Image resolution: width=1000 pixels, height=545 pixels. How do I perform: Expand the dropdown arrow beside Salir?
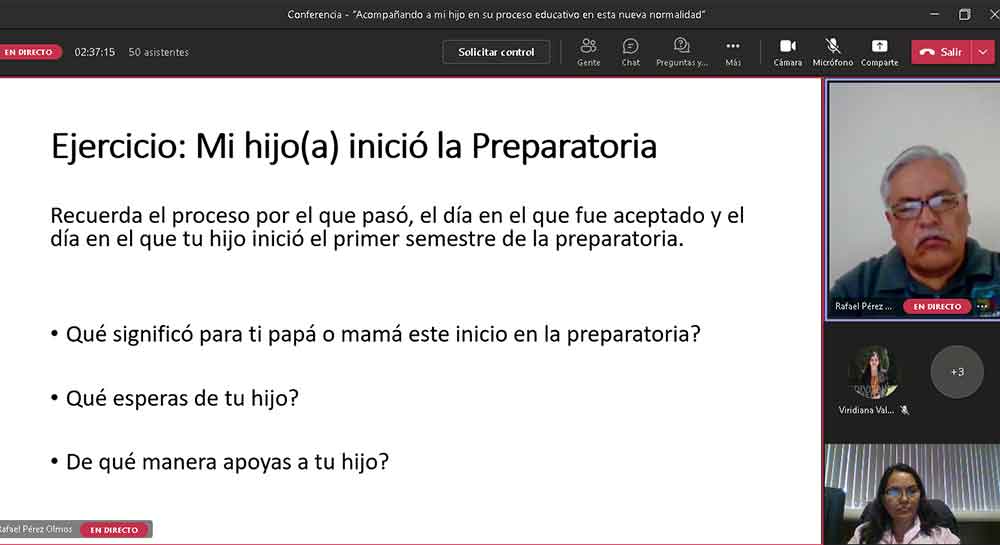pos(982,52)
